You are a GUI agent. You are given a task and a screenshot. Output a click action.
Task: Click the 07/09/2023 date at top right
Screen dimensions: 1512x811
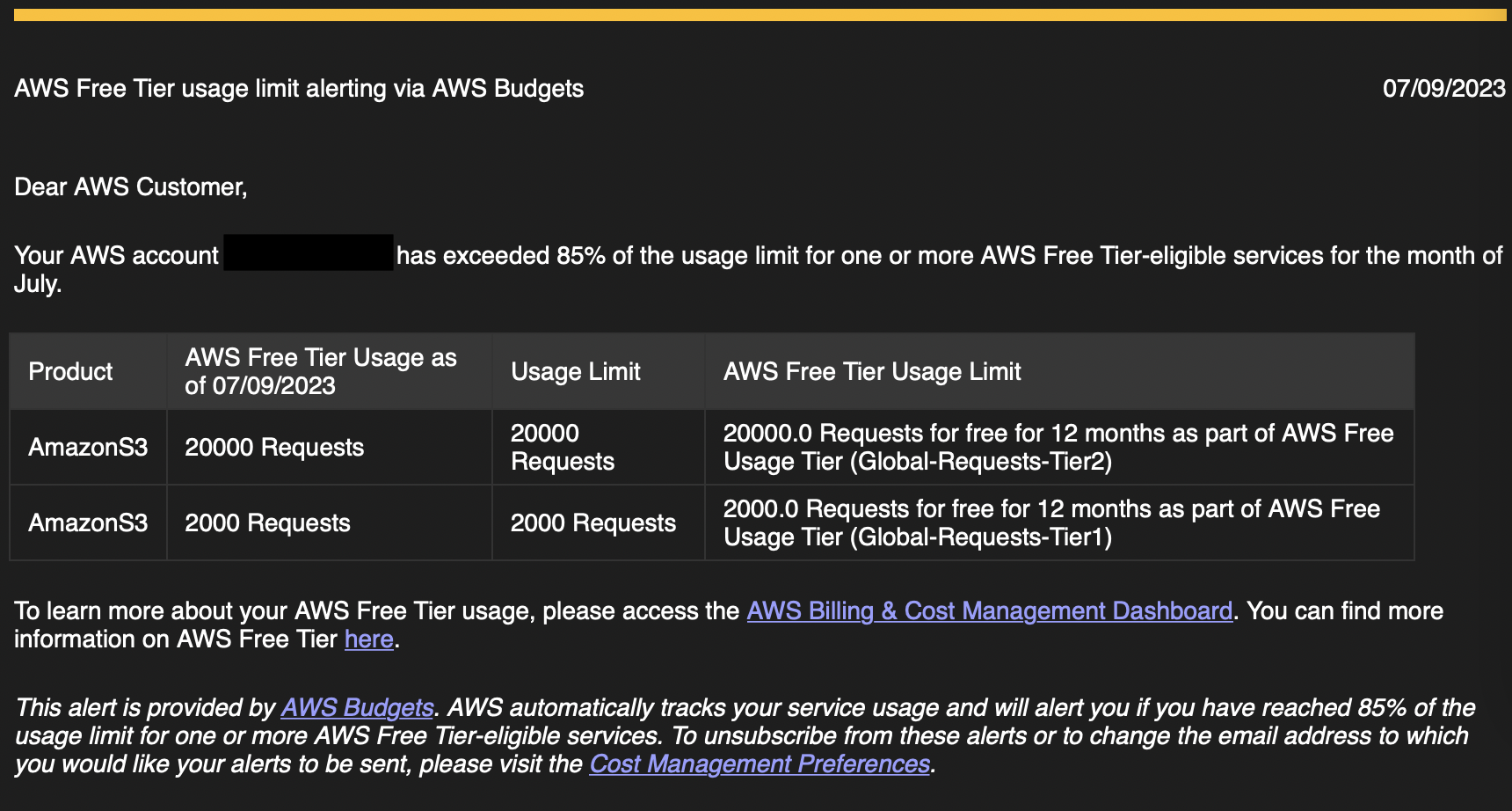1443,89
